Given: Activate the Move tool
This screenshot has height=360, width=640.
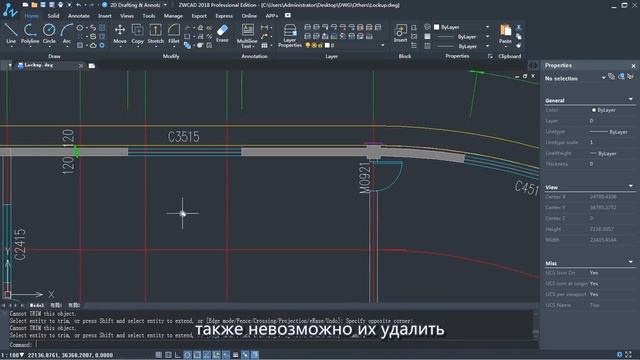Looking at the screenshot, I should (x=120, y=33).
